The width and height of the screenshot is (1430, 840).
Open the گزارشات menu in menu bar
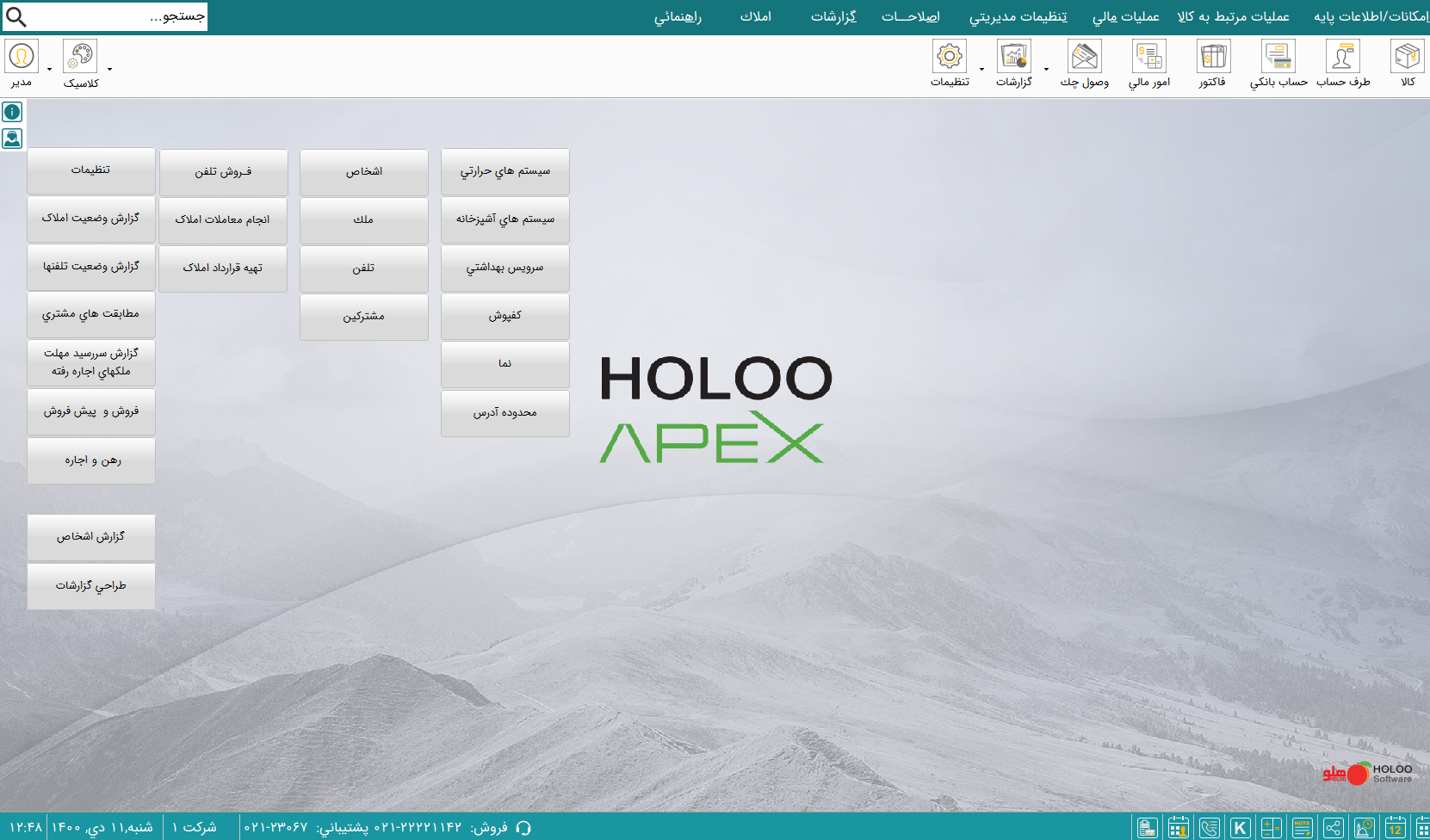833,16
